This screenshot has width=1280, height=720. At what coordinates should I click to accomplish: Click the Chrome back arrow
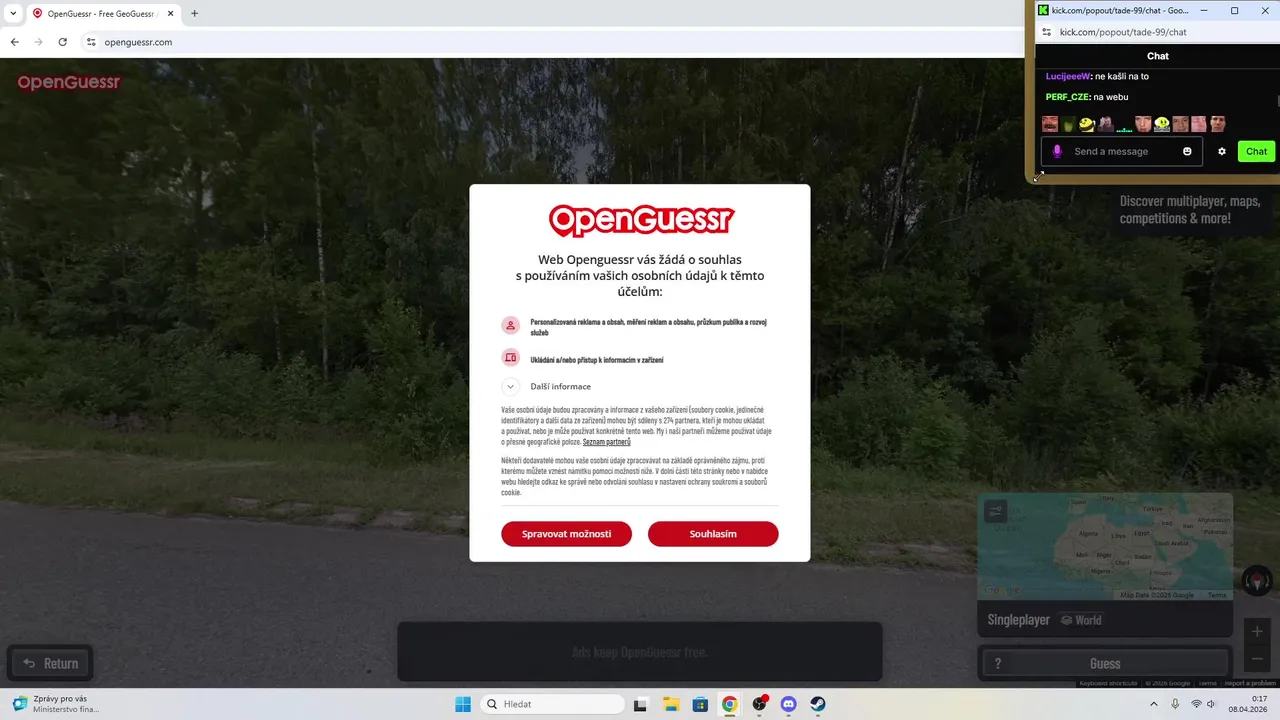(x=14, y=42)
